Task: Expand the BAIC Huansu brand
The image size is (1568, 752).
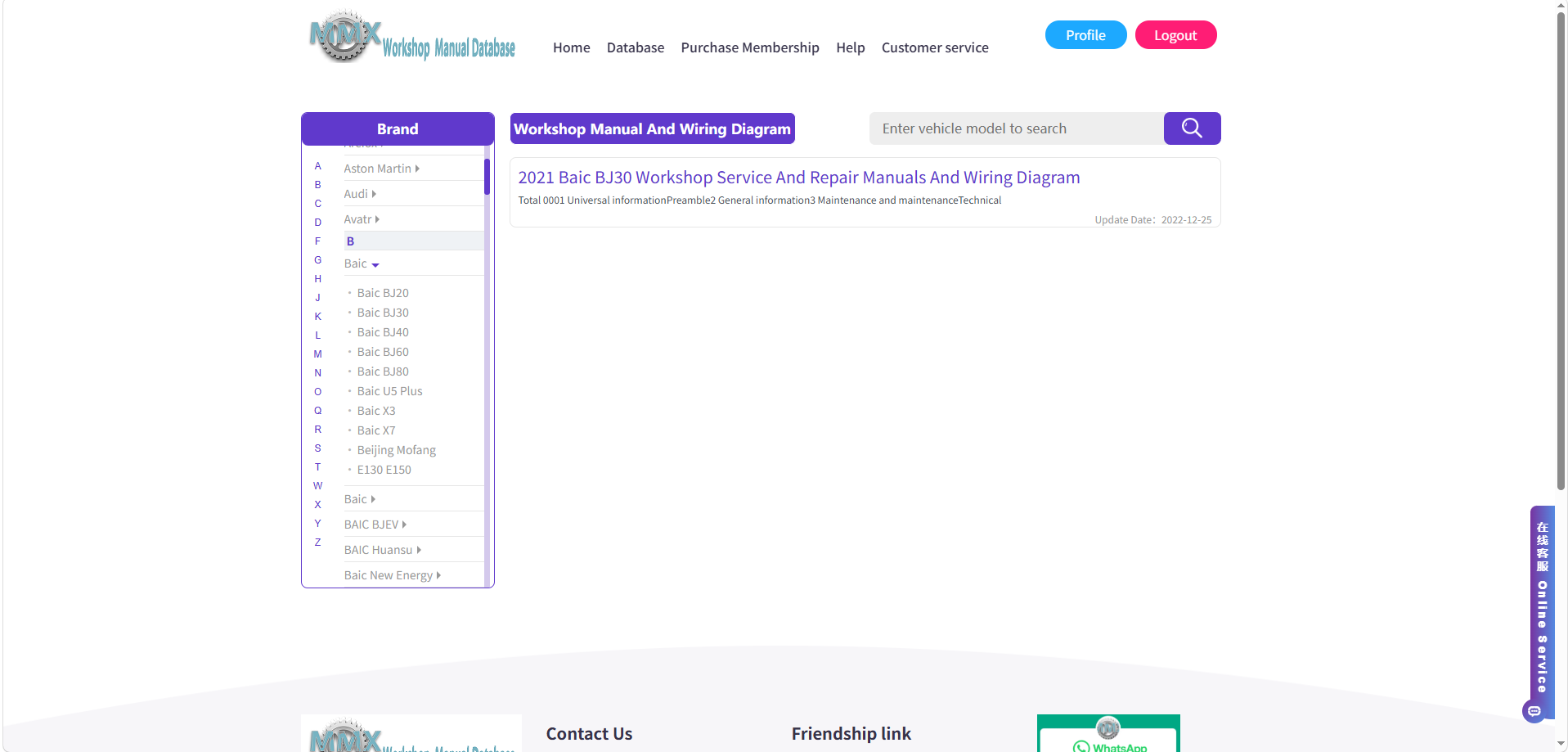Action: 382,550
